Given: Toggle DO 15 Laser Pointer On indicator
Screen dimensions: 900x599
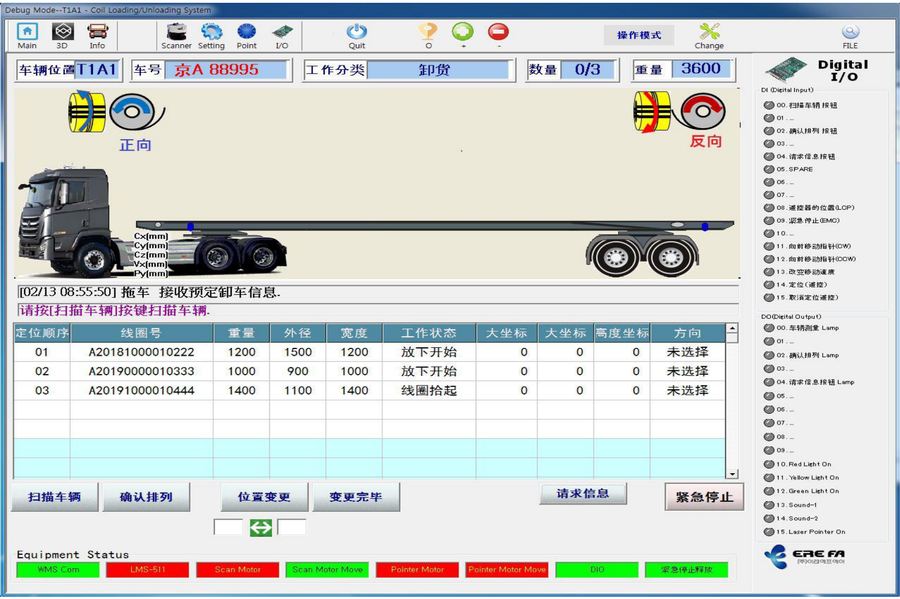Looking at the screenshot, I should [x=769, y=532].
